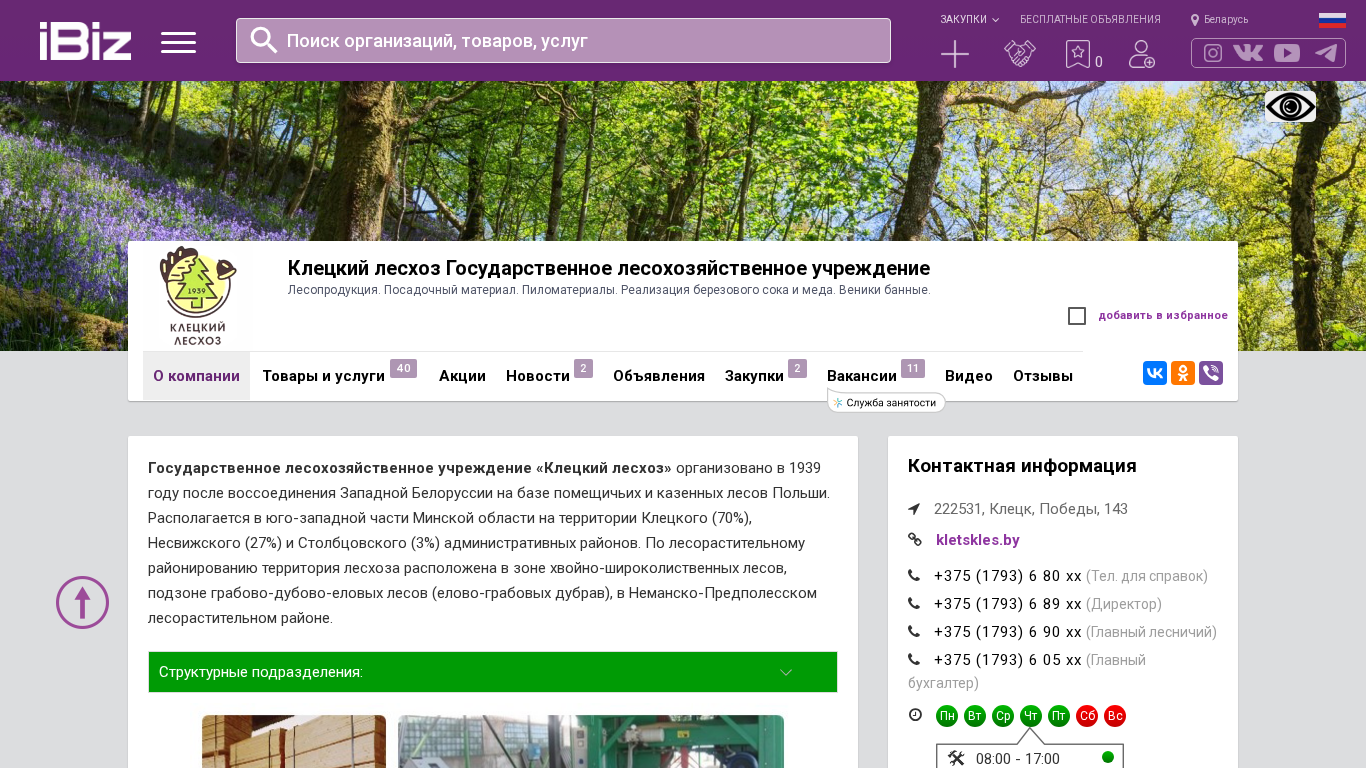Open the Instagram social icon
Viewport: 1366px width, 768px height.
(x=1213, y=53)
